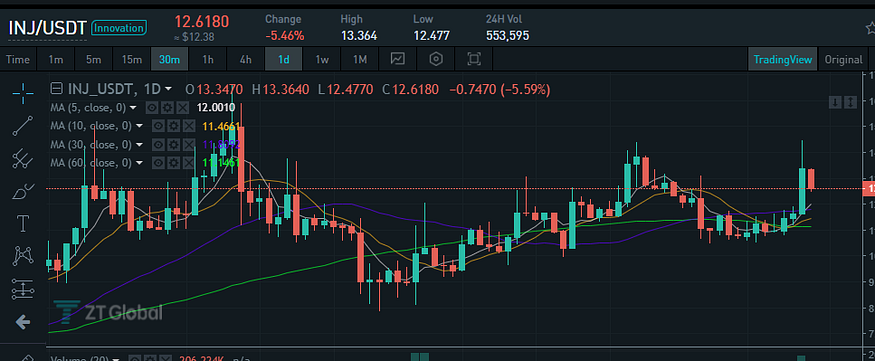
Task: Click the back arrow in left toolbar
Action: [23, 322]
